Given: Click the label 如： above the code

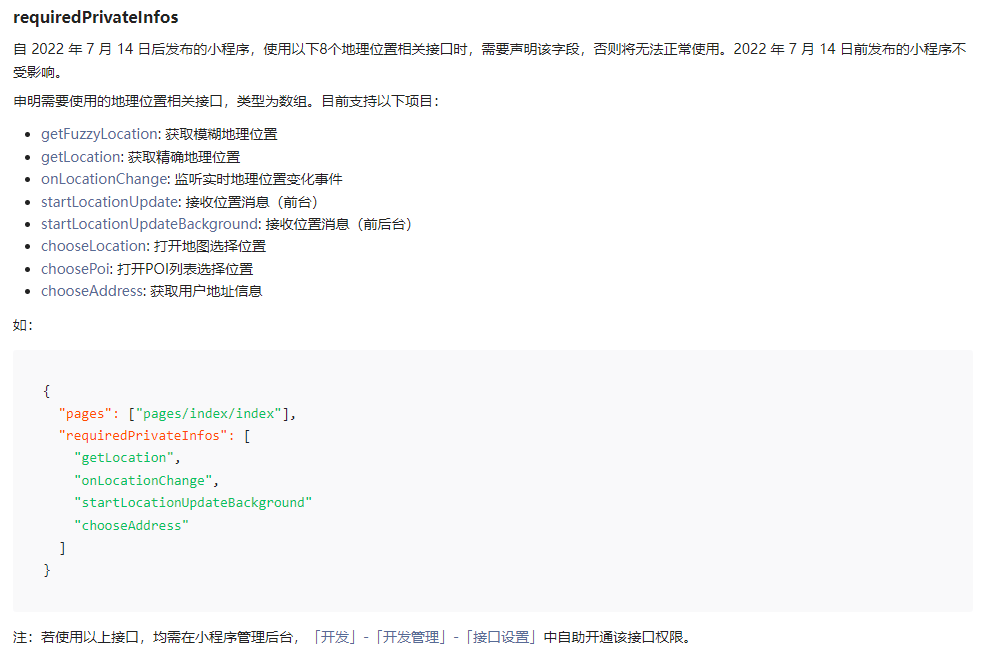Looking at the screenshot, I should click(23, 325).
